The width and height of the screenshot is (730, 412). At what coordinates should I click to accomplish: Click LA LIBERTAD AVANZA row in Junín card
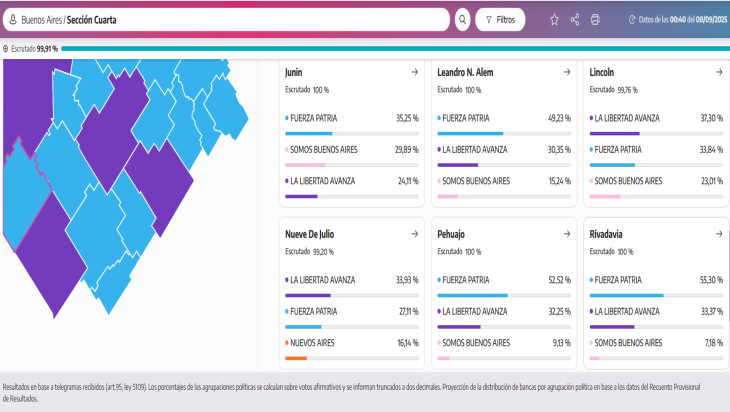click(x=352, y=181)
